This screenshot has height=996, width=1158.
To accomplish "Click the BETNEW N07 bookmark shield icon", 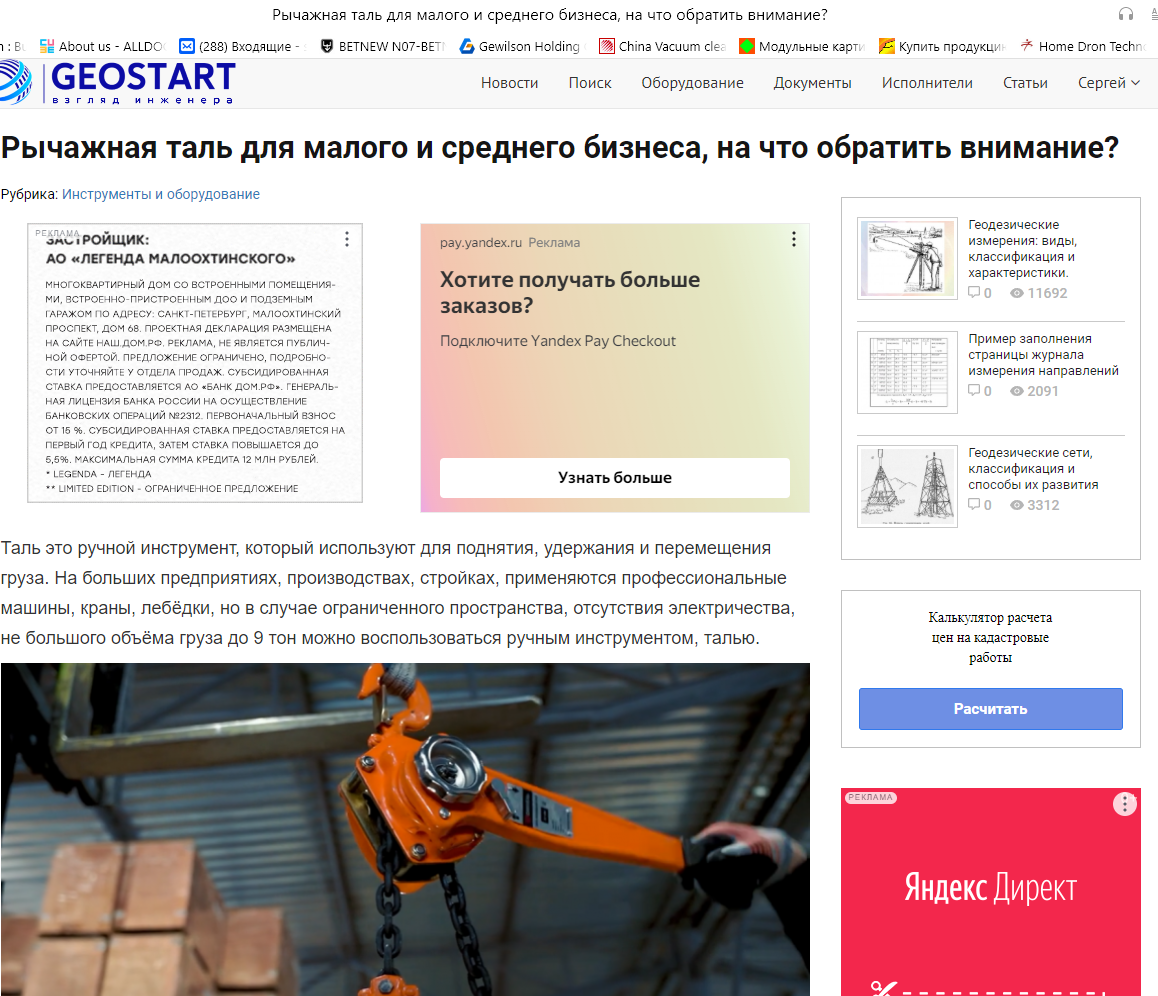I will [325, 46].
